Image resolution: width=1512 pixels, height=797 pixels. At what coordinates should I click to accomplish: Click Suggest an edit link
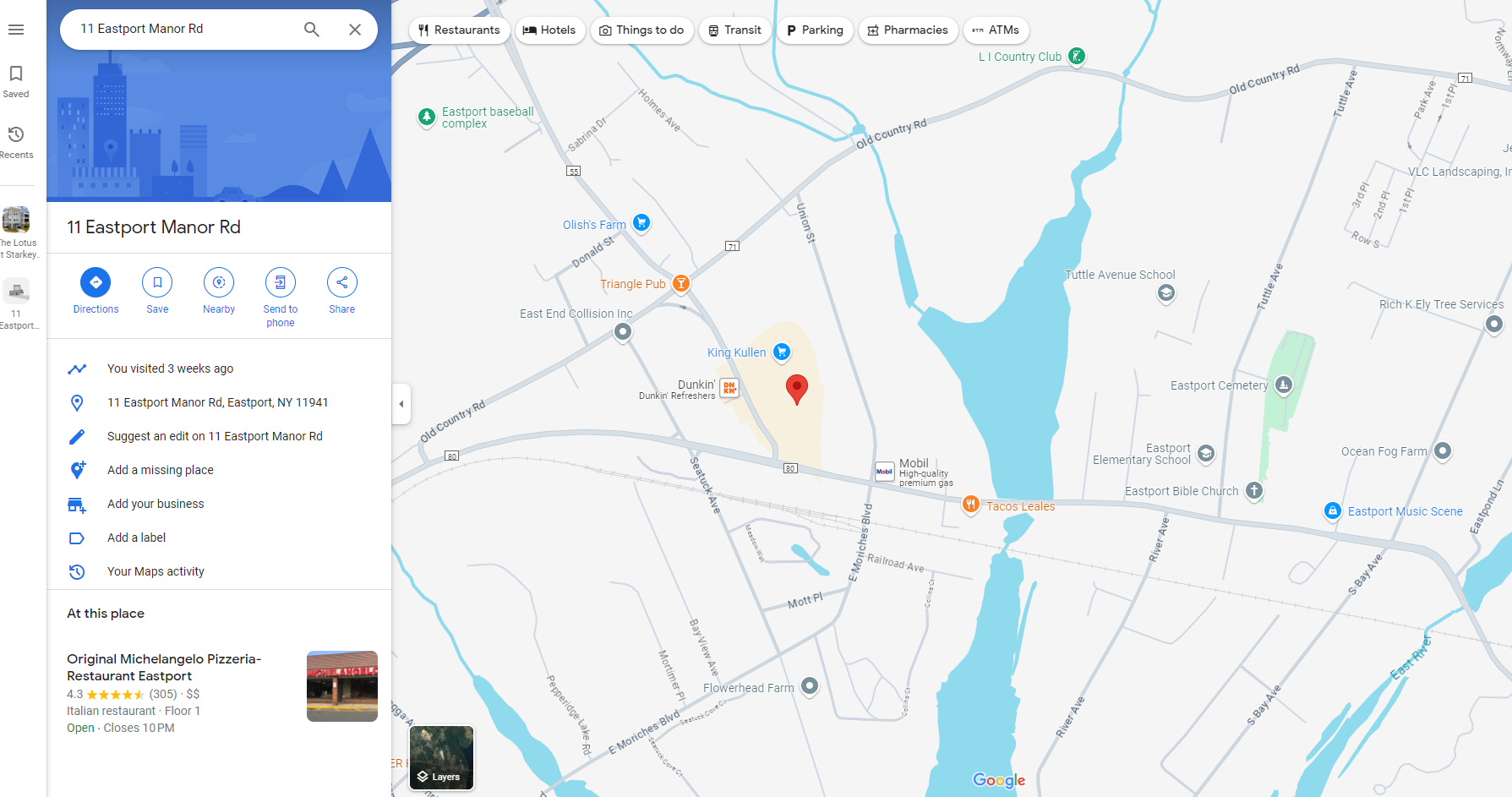[215, 436]
